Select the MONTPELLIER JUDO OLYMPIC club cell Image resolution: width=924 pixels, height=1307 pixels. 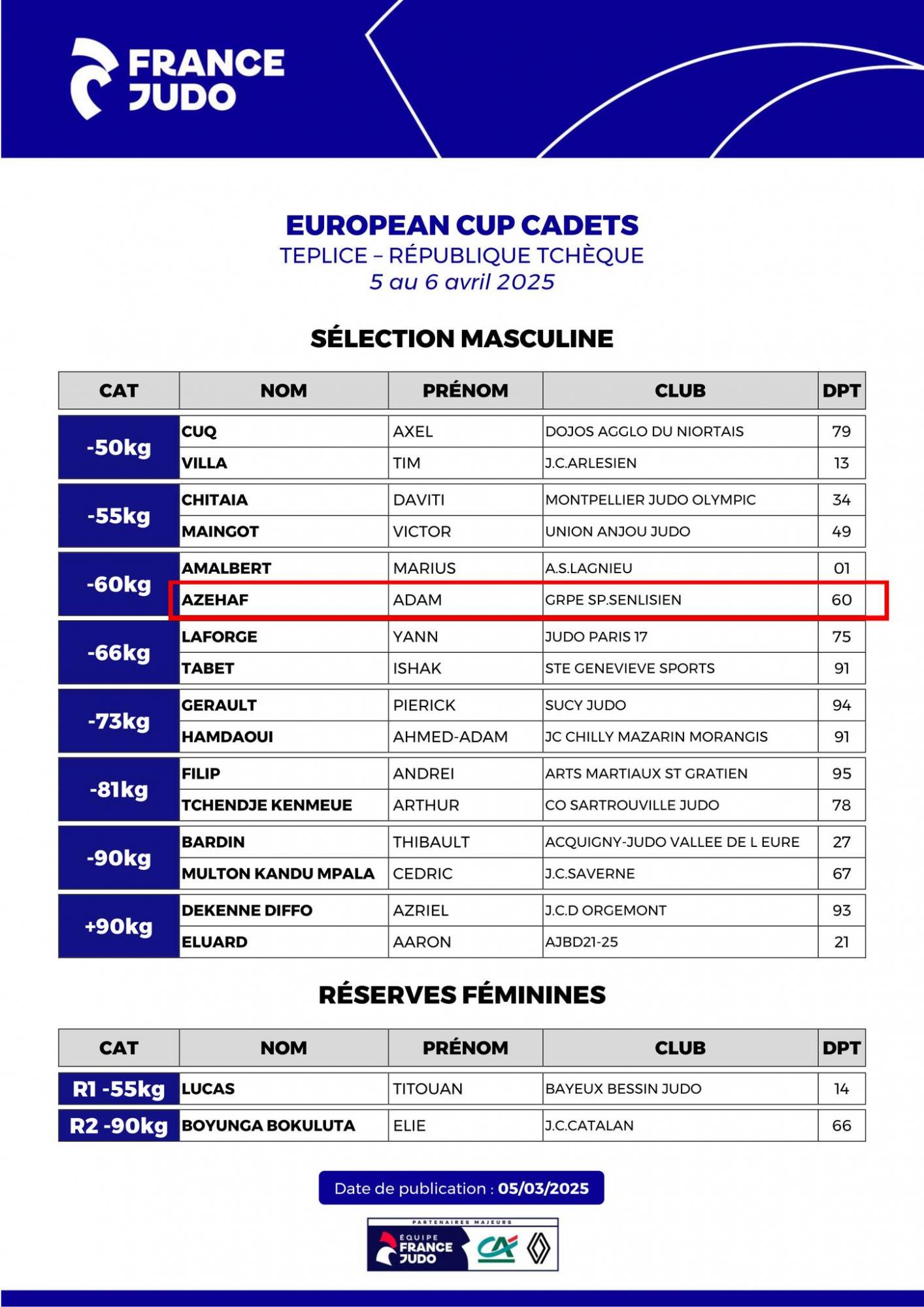680,500
